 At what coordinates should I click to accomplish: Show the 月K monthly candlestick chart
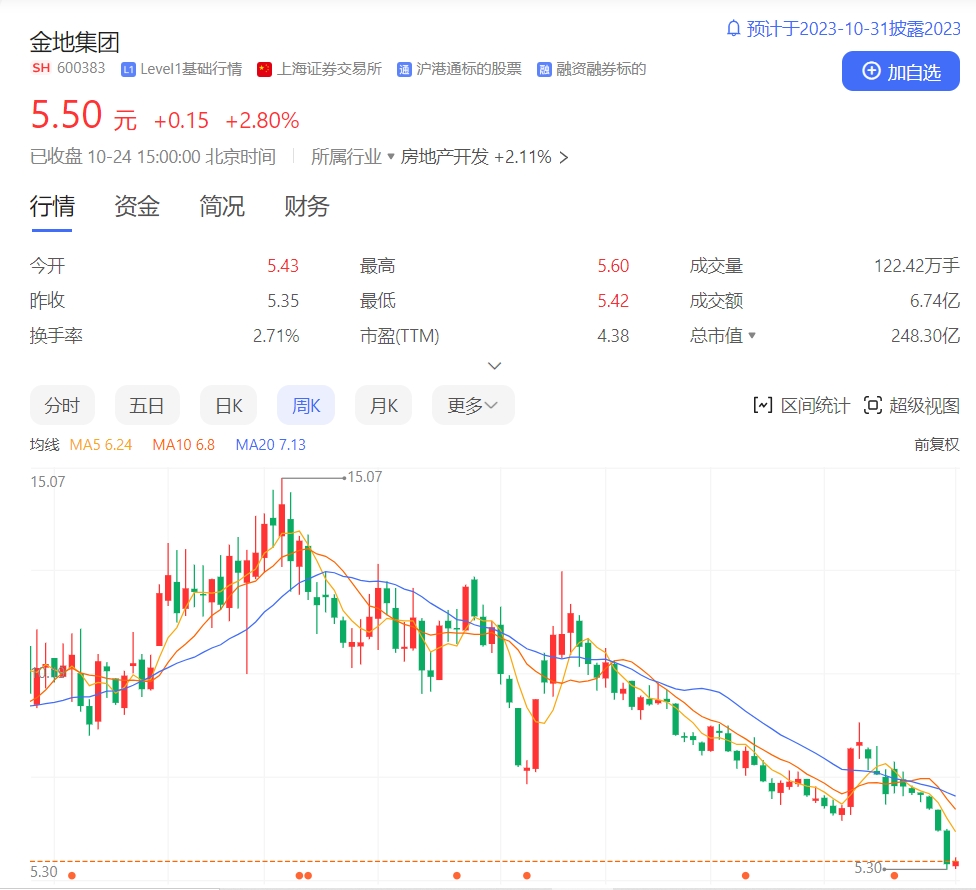tap(383, 406)
